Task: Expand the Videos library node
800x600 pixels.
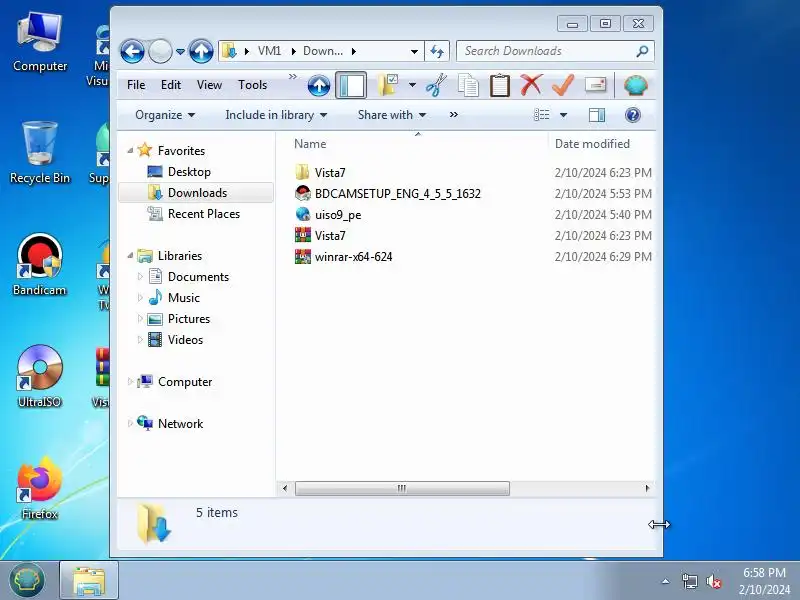Action: click(x=140, y=340)
